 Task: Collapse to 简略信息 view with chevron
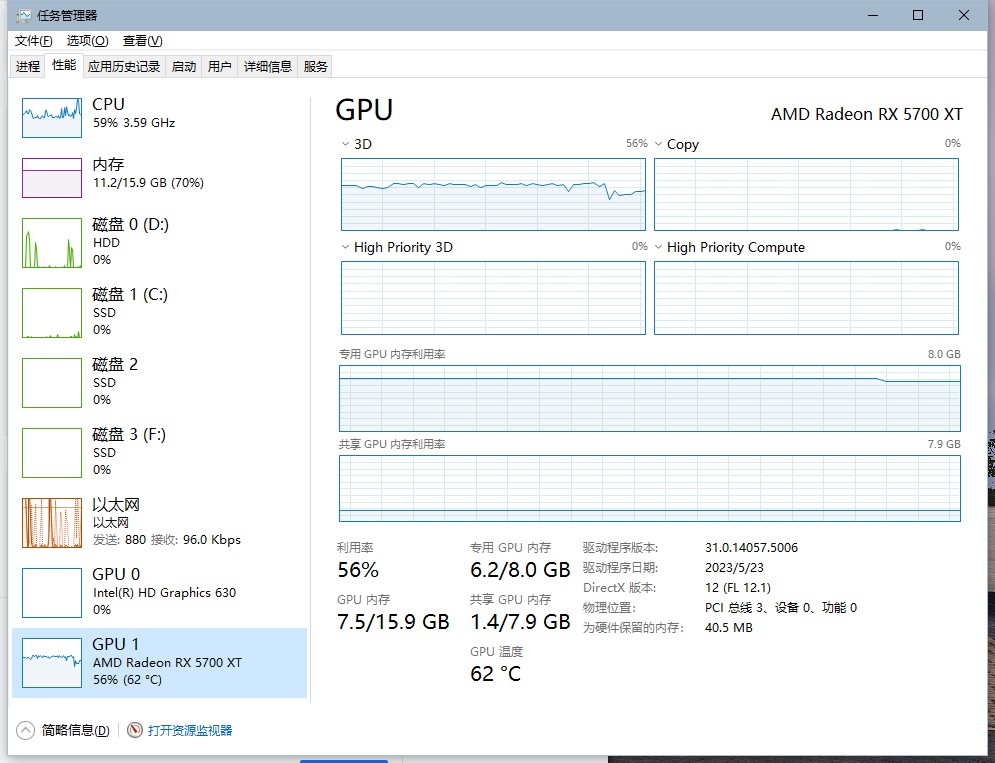25,731
